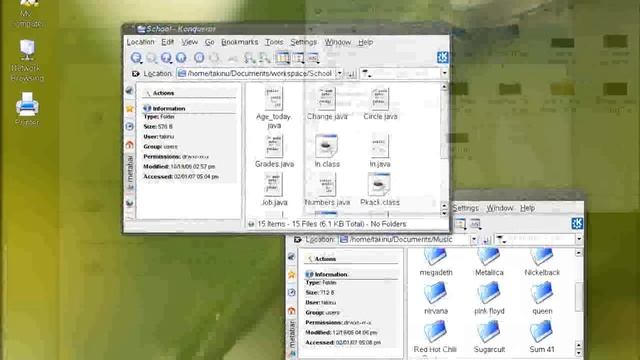Image resolution: width=640 pixels, height=360 pixels.
Task: Open Help menu in Music window
Action: pos(527,208)
